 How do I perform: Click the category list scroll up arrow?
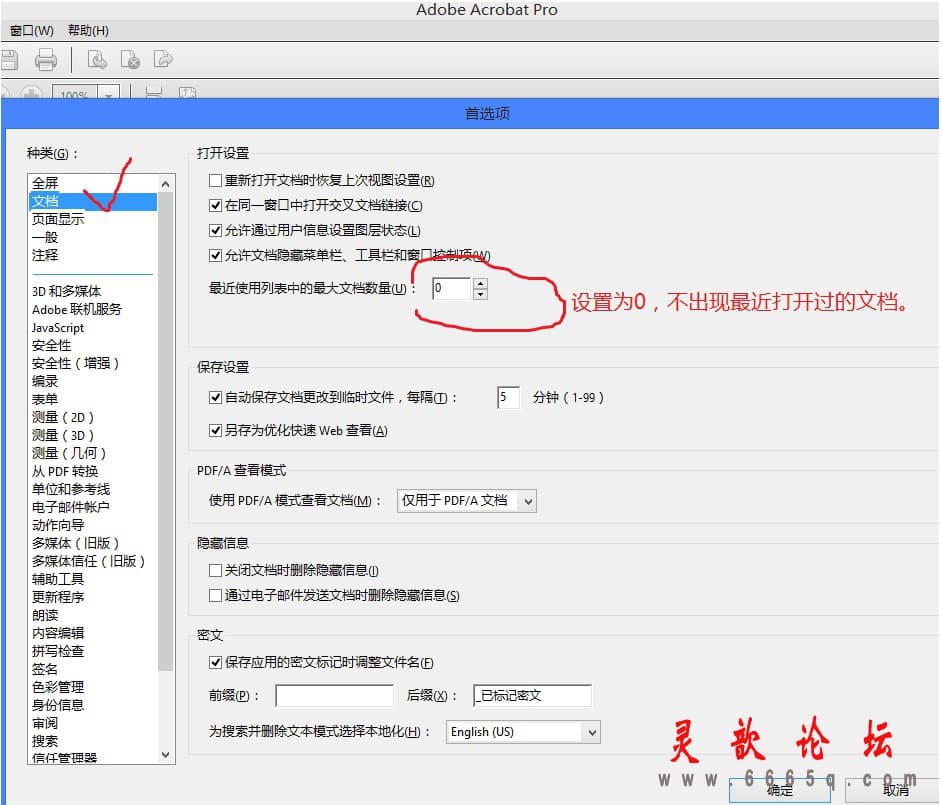pyautogui.click(x=166, y=183)
